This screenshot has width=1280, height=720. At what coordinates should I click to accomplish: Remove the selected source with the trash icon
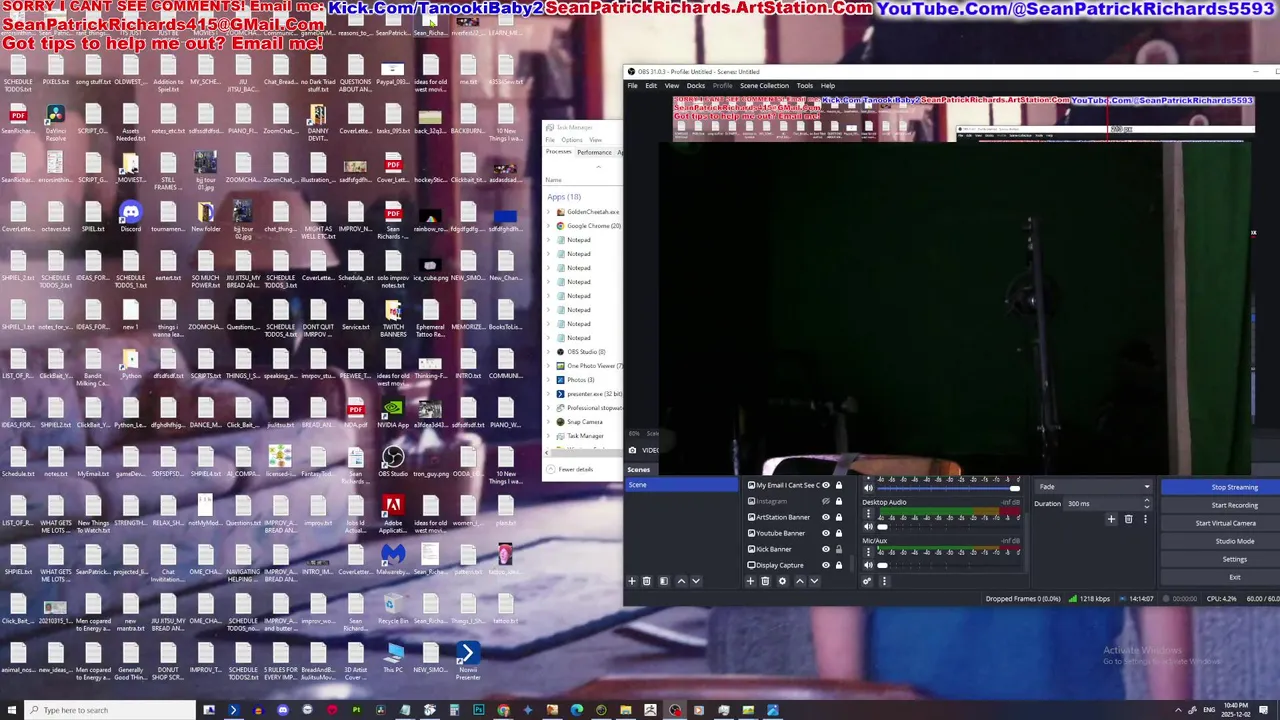765,581
